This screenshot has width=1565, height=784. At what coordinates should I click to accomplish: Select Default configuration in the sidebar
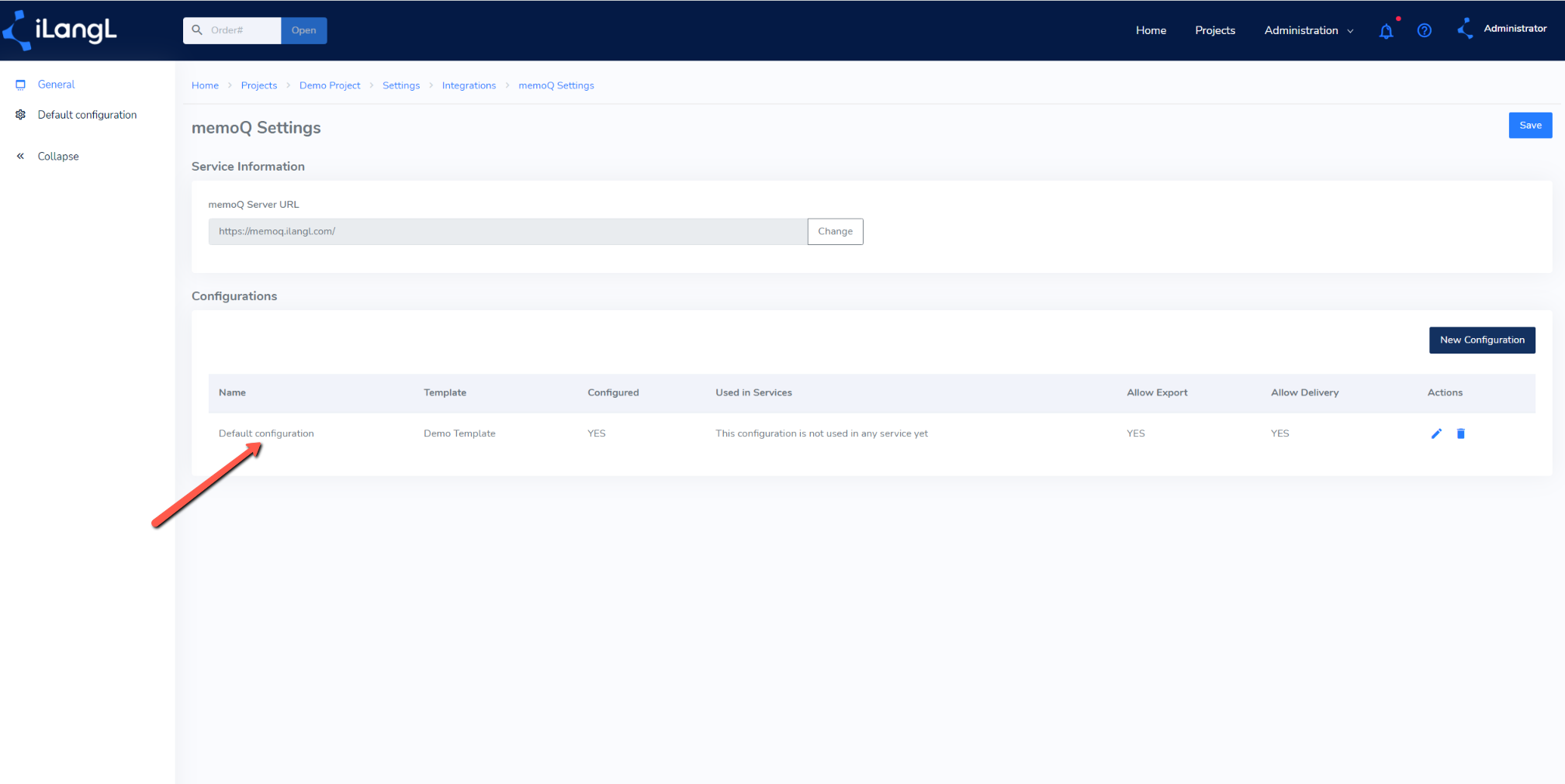coord(87,115)
